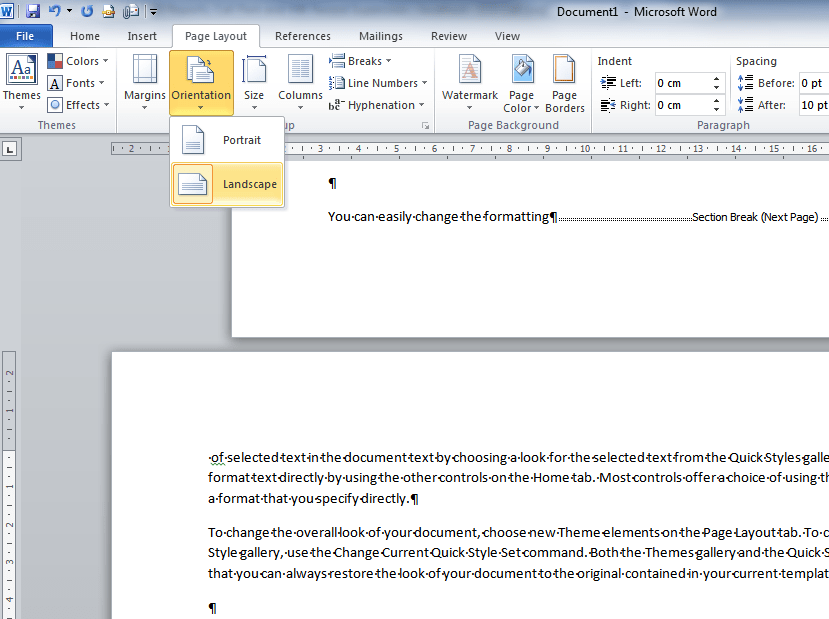Open the Hyphenation options
This screenshot has height=619, width=829.
pyautogui.click(x=377, y=104)
